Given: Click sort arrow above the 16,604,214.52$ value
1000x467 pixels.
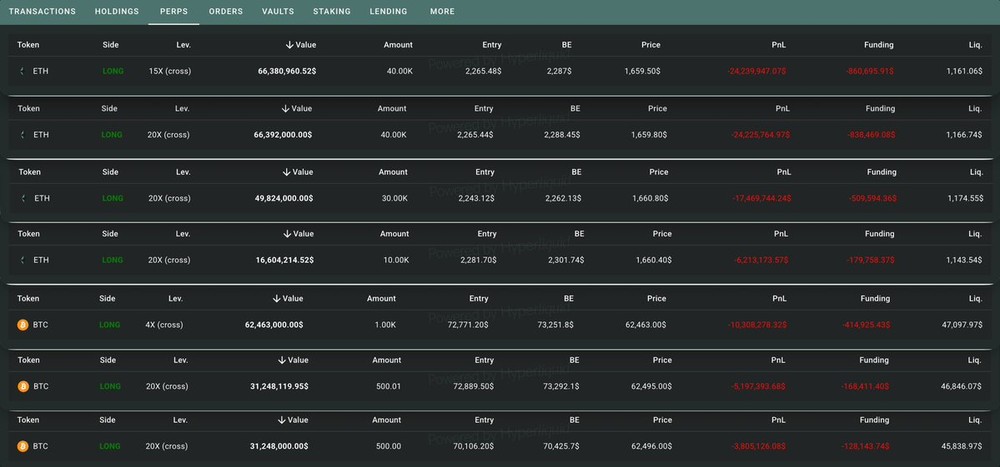Looking at the screenshot, I should pyautogui.click(x=287, y=234).
